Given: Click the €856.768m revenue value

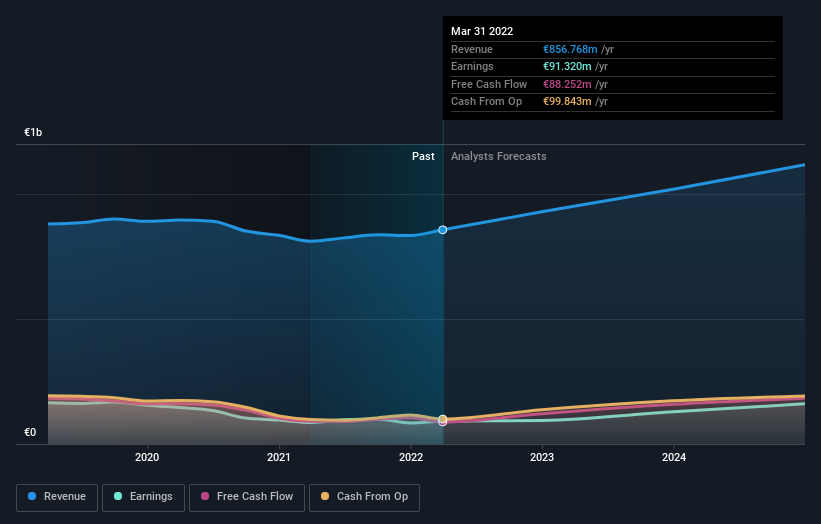Looking at the screenshot, I should point(570,49).
